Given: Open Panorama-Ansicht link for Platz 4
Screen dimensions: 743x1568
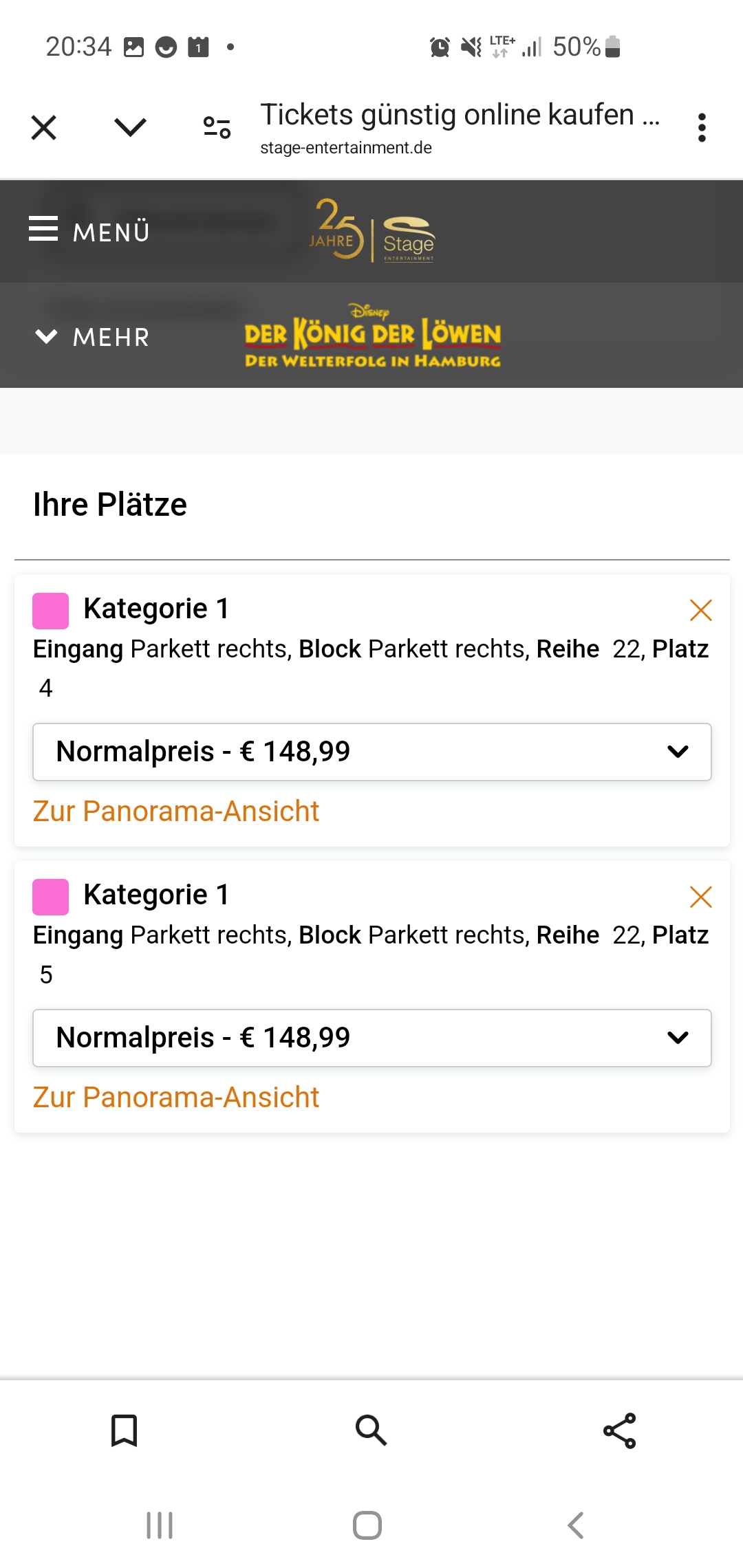Looking at the screenshot, I should (176, 812).
